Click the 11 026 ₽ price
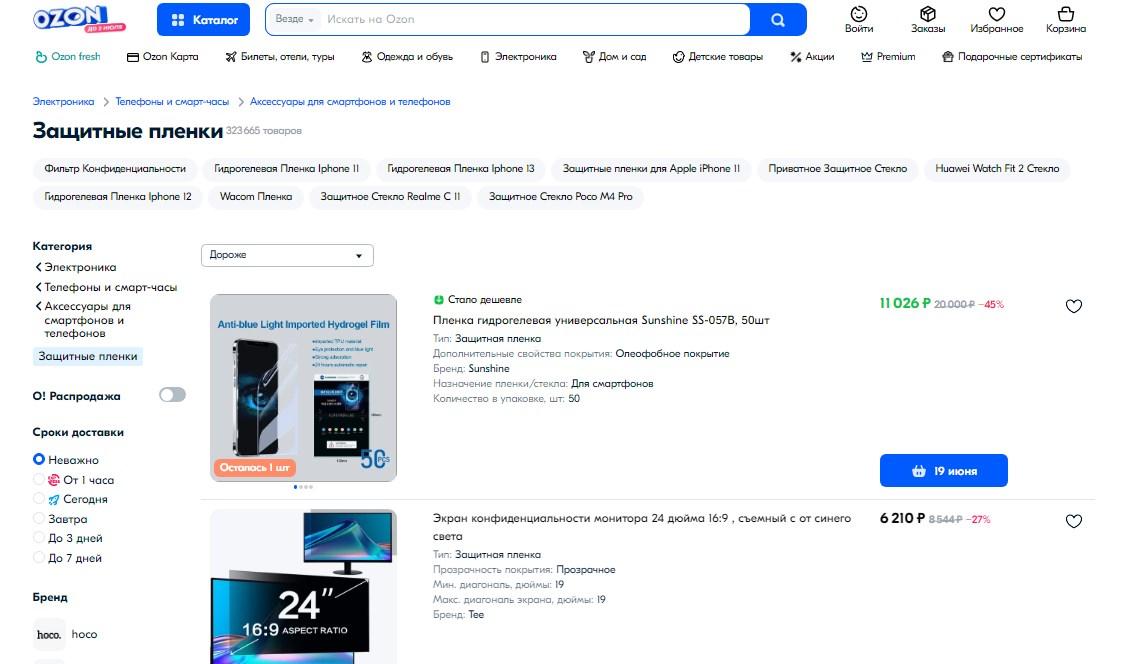The image size is (1133, 664). tap(905, 303)
